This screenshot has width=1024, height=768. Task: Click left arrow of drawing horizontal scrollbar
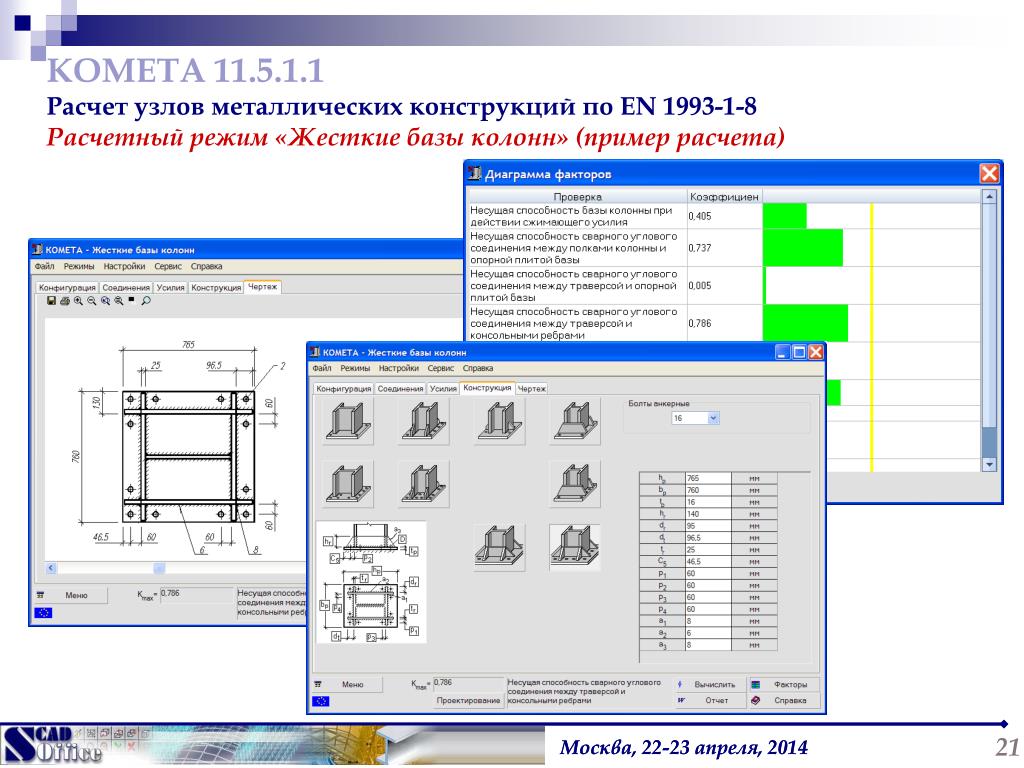coord(52,568)
